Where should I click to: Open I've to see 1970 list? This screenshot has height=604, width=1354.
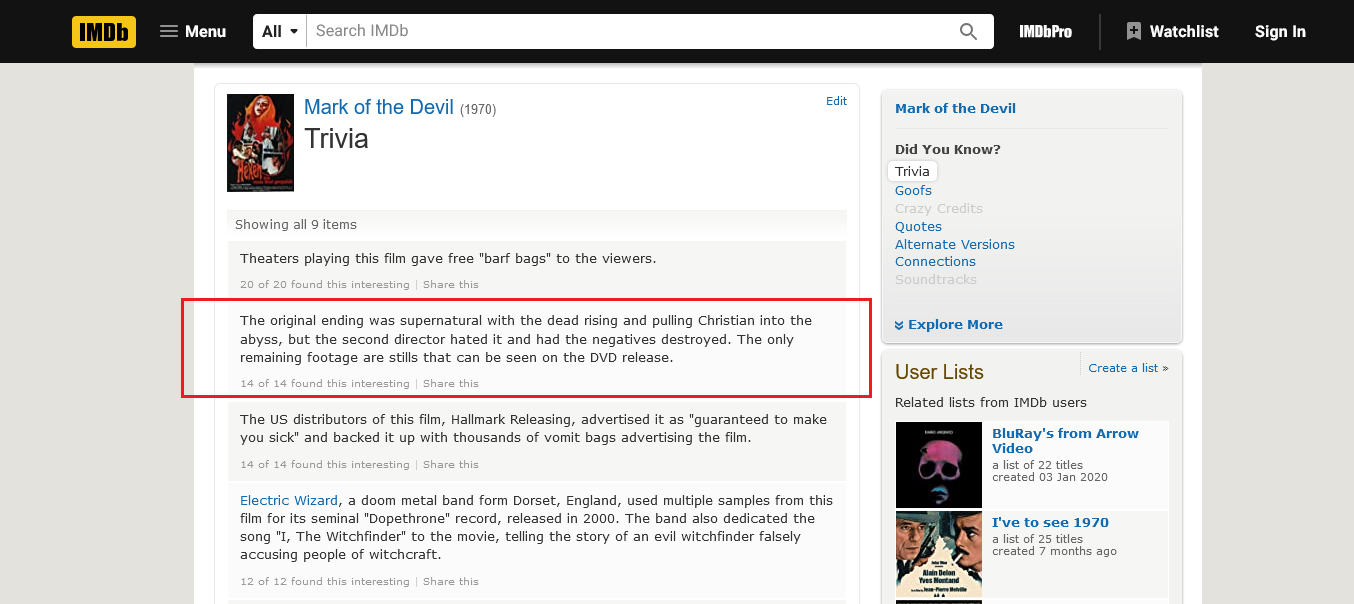pyautogui.click(x=1050, y=523)
